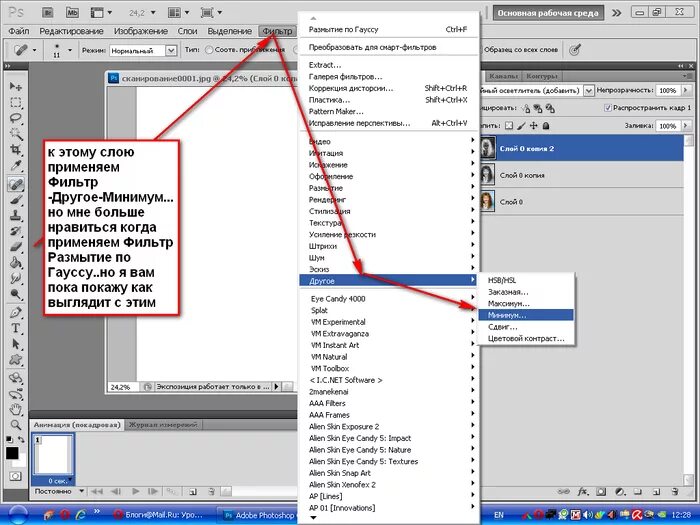Image resolution: width=700 pixels, height=525 pixels.
Task: Click the Заливка 100% field
Action: [668, 126]
